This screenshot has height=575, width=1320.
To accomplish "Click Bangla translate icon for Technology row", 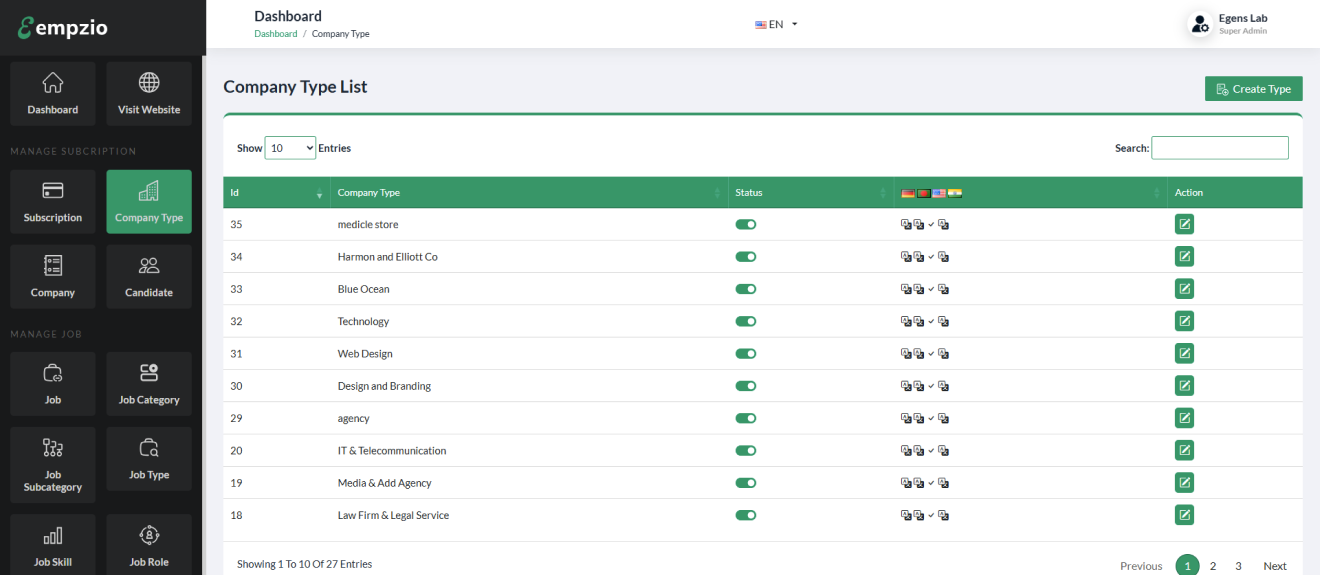I will pyautogui.click(x=918, y=322).
